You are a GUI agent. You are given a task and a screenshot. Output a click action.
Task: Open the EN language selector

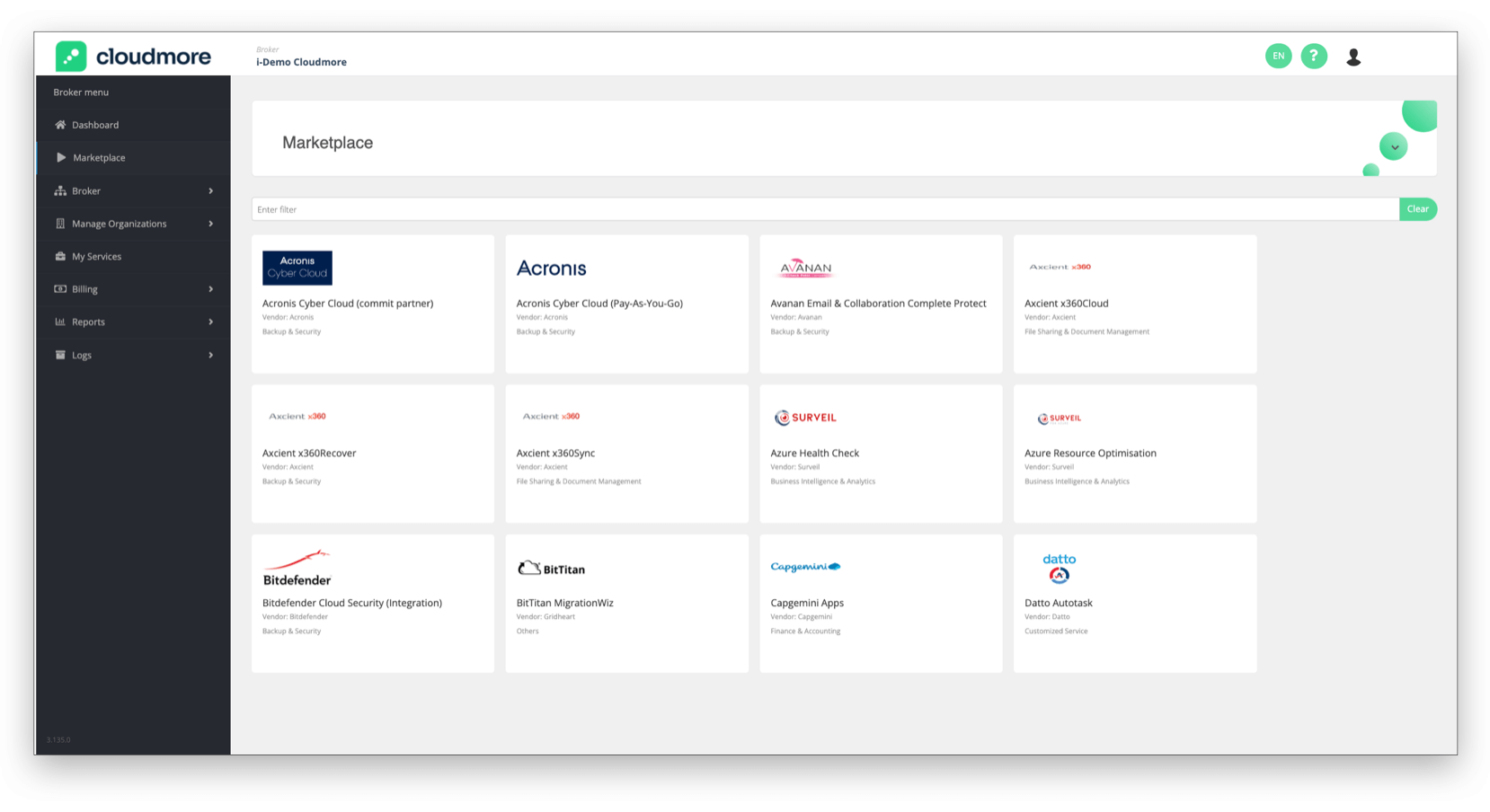pyautogui.click(x=1278, y=56)
